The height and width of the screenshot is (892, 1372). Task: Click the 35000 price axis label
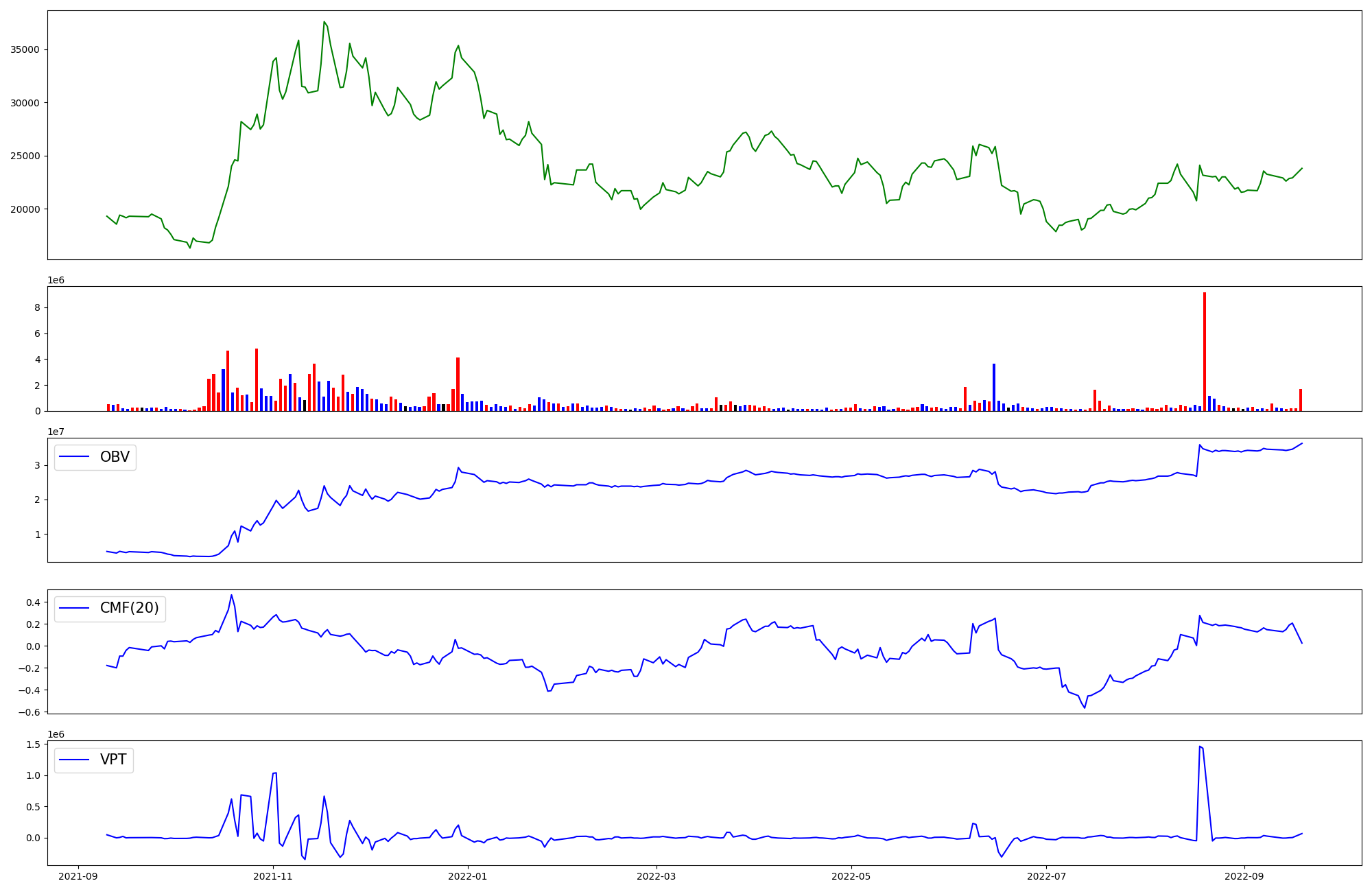click(25, 50)
